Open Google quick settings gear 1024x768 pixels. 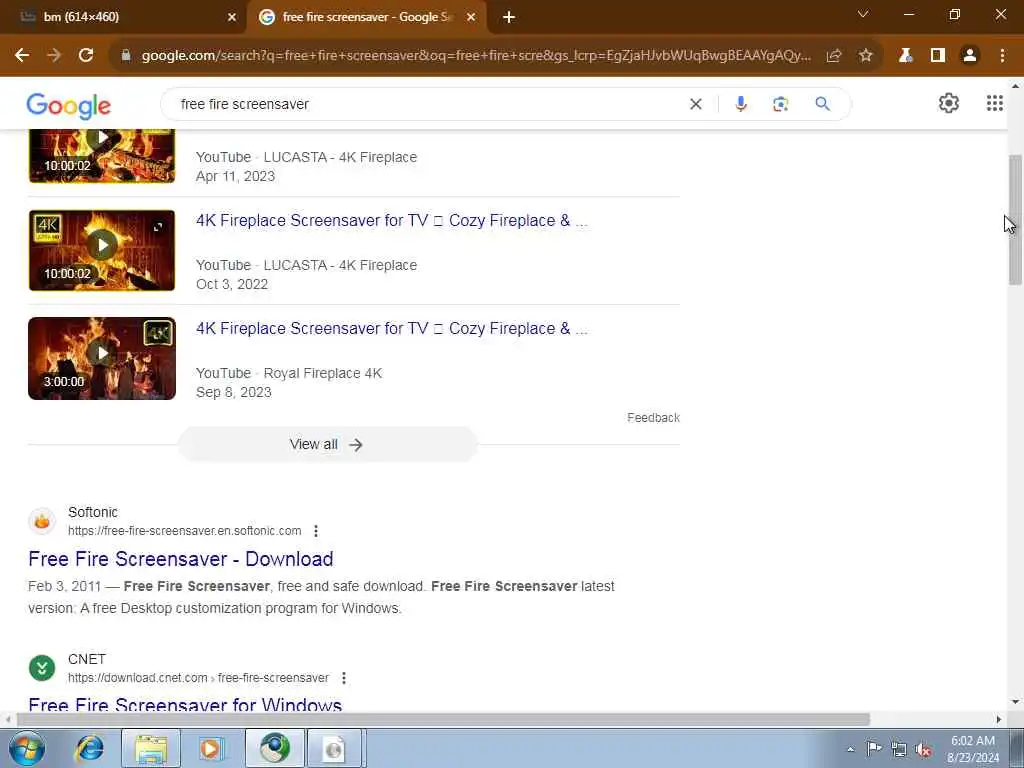pyautogui.click(x=949, y=103)
